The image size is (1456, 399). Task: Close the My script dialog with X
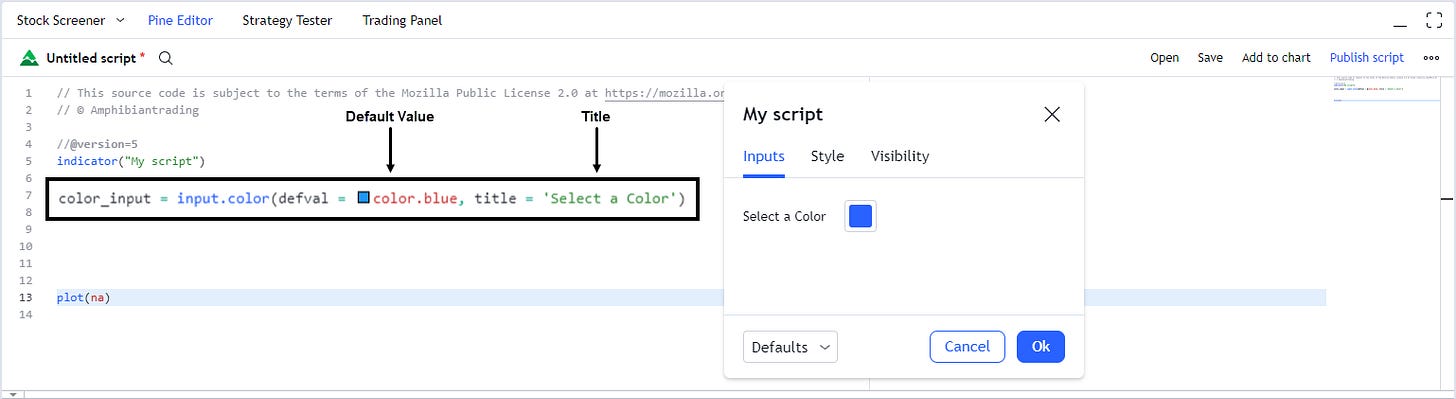[1052, 114]
